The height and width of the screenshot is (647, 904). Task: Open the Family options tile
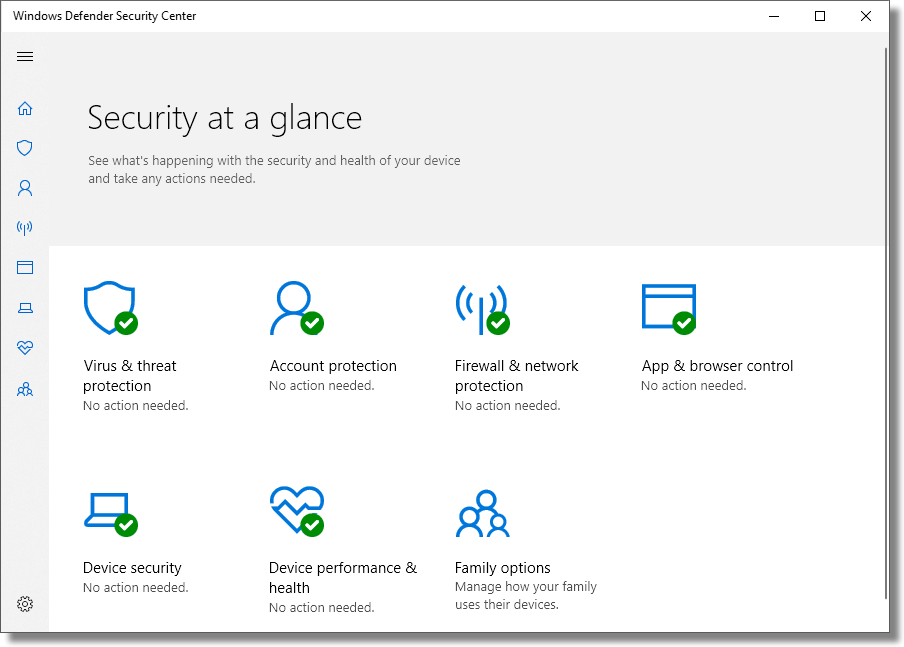[x=502, y=567]
